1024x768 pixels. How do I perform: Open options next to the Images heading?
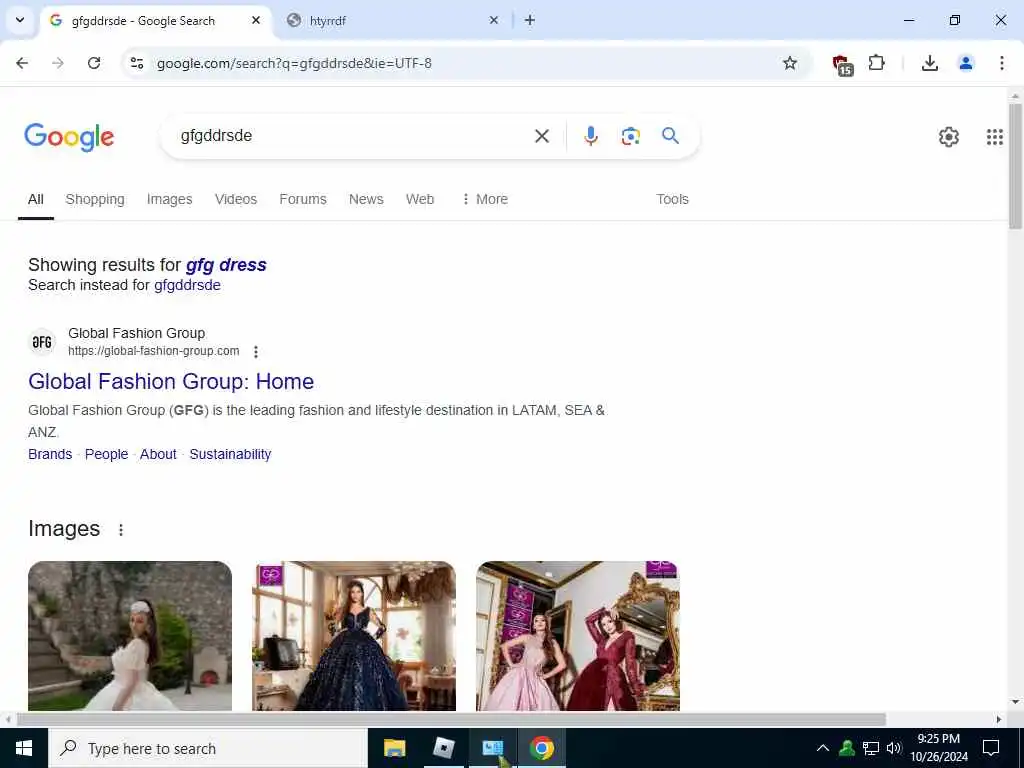tap(121, 530)
